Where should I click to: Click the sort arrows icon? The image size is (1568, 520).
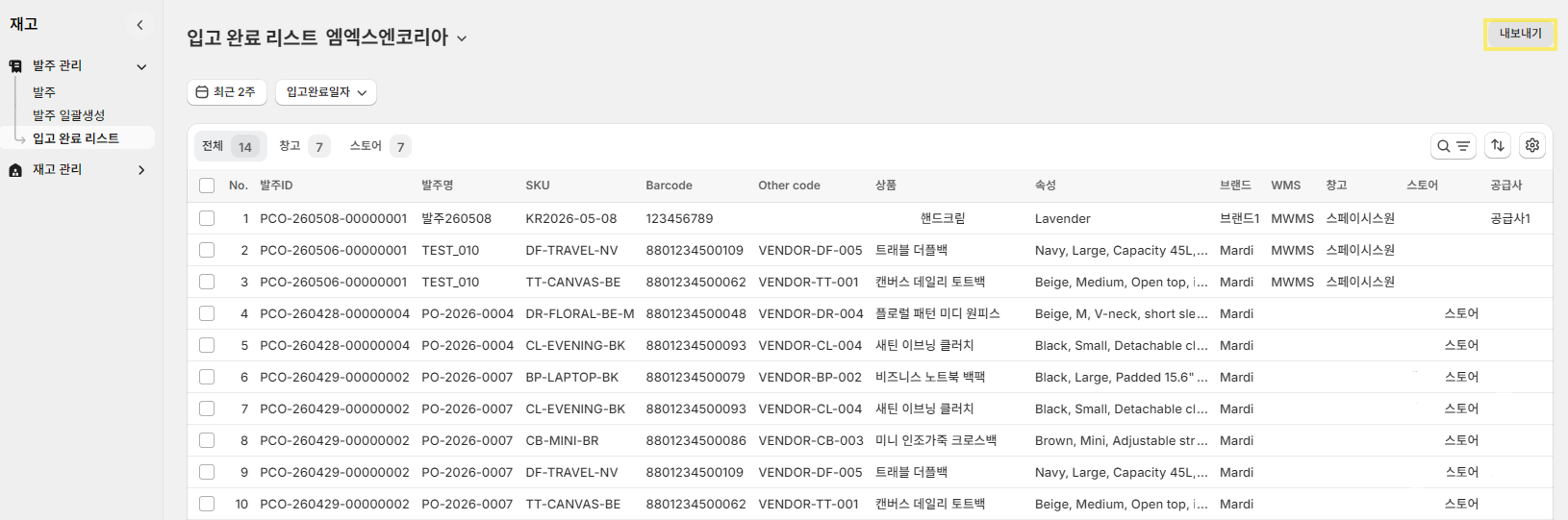[x=1498, y=145]
